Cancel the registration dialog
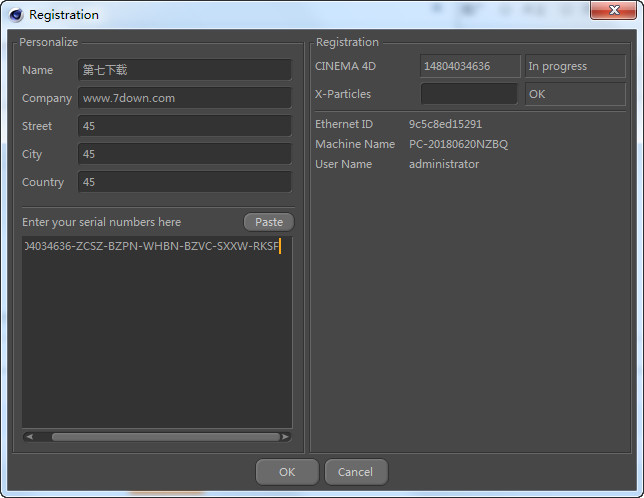Viewport: 644px width, 498px height. (x=356, y=472)
